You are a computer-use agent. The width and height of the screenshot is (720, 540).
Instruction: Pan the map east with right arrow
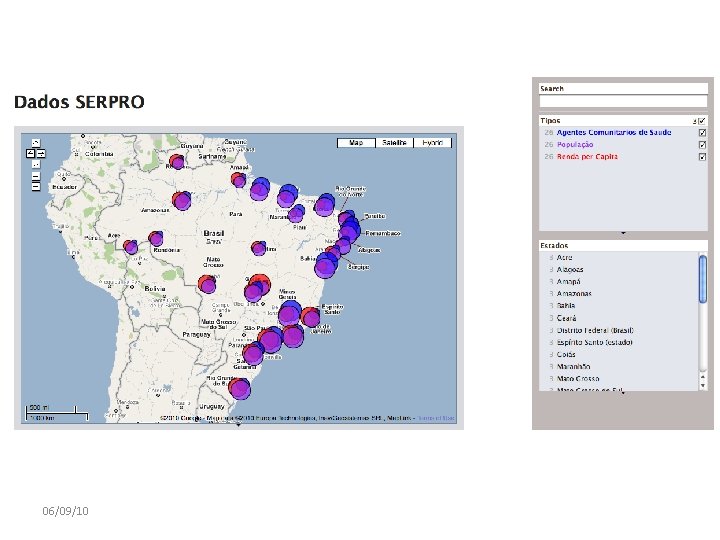[41, 153]
